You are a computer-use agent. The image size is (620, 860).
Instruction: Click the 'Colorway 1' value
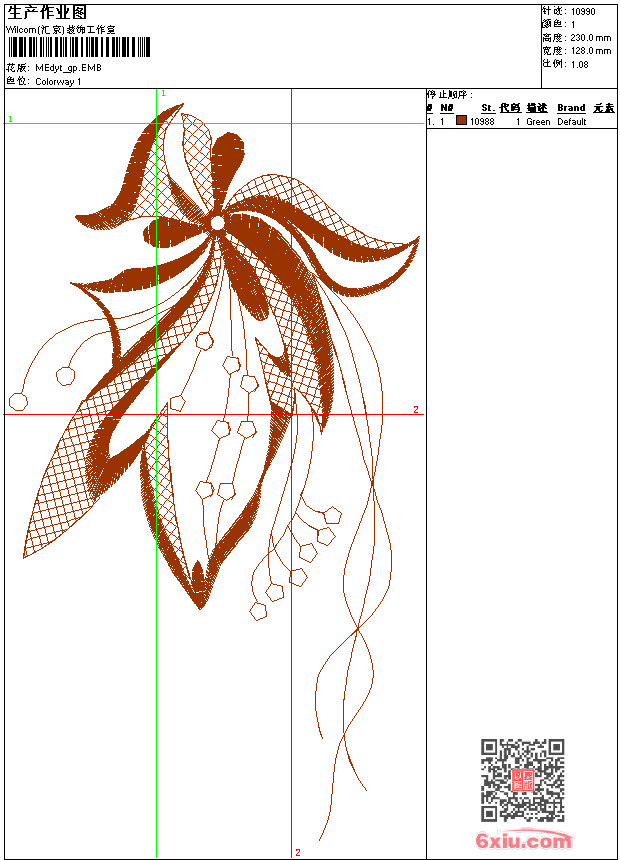tap(58, 82)
